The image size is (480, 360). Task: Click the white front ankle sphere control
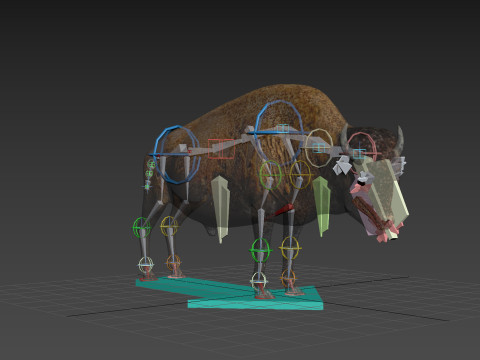click(259, 281)
